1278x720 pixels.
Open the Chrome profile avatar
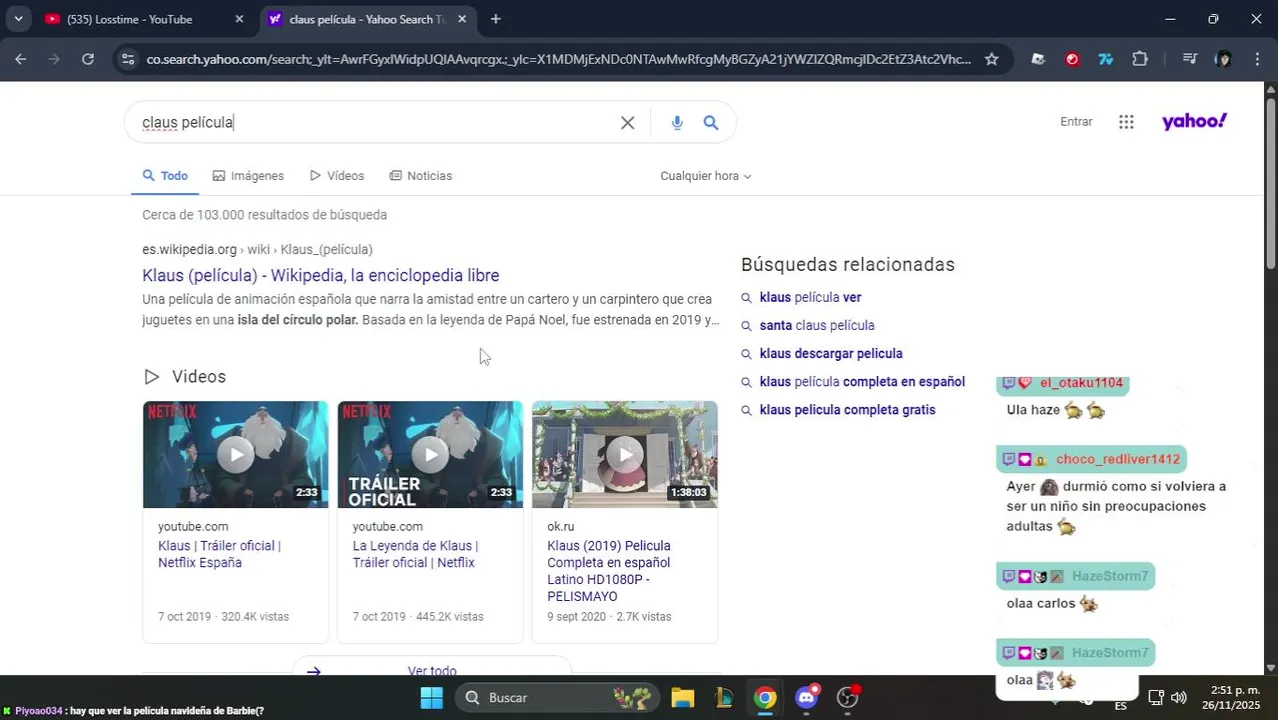pos(1223,59)
